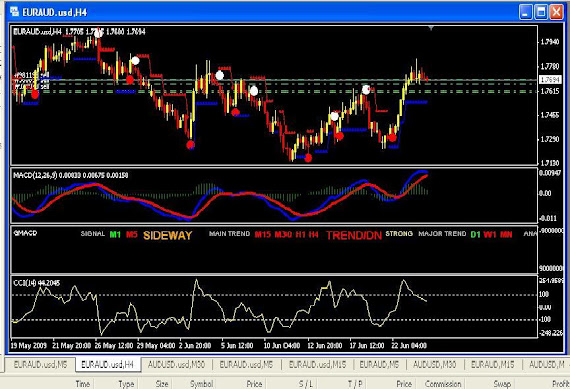Click the 19 May 2009 date label
The height and width of the screenshot is (389, 570).
point(29,345)
